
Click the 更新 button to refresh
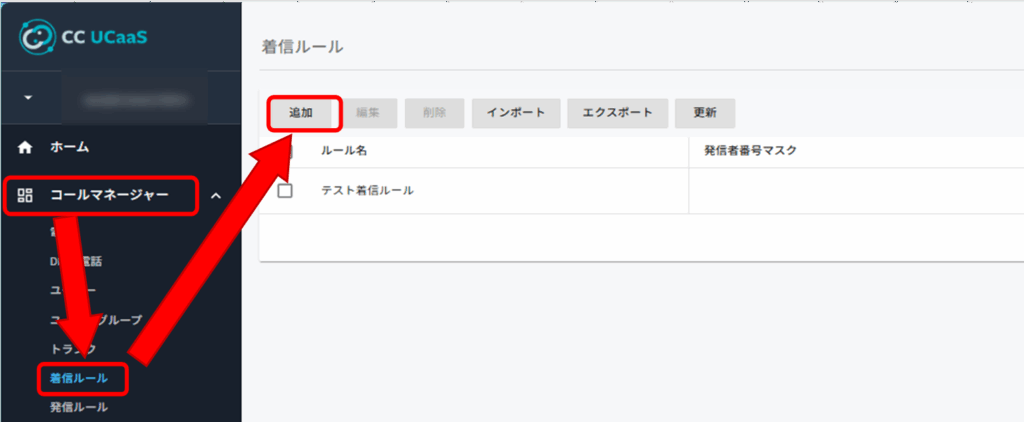click(704, 113)
